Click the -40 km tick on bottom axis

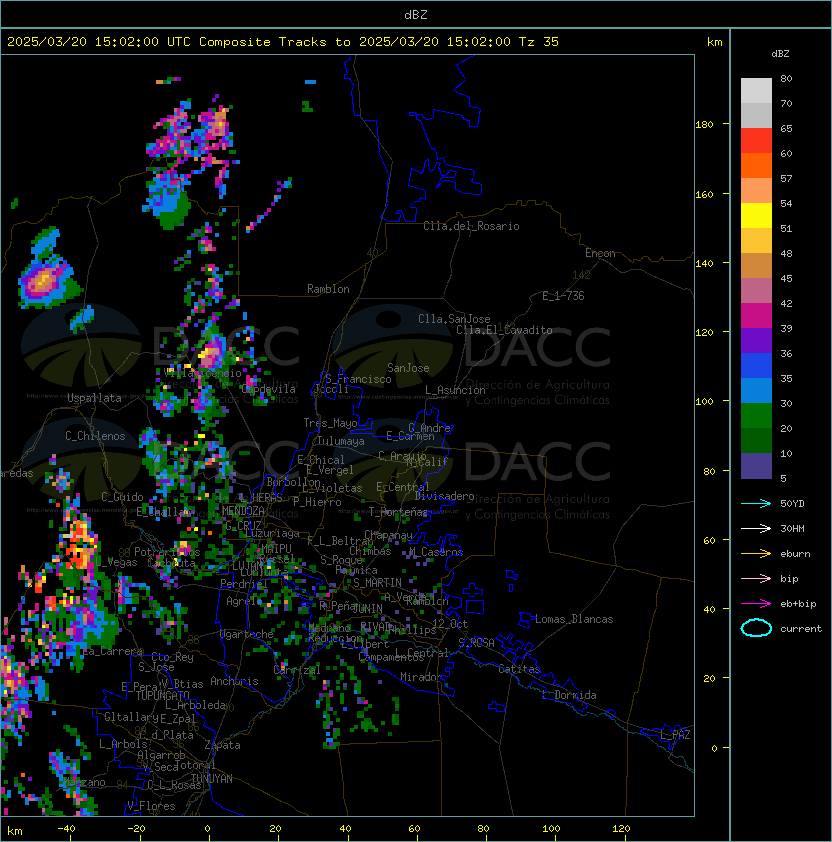coord(66,829)
